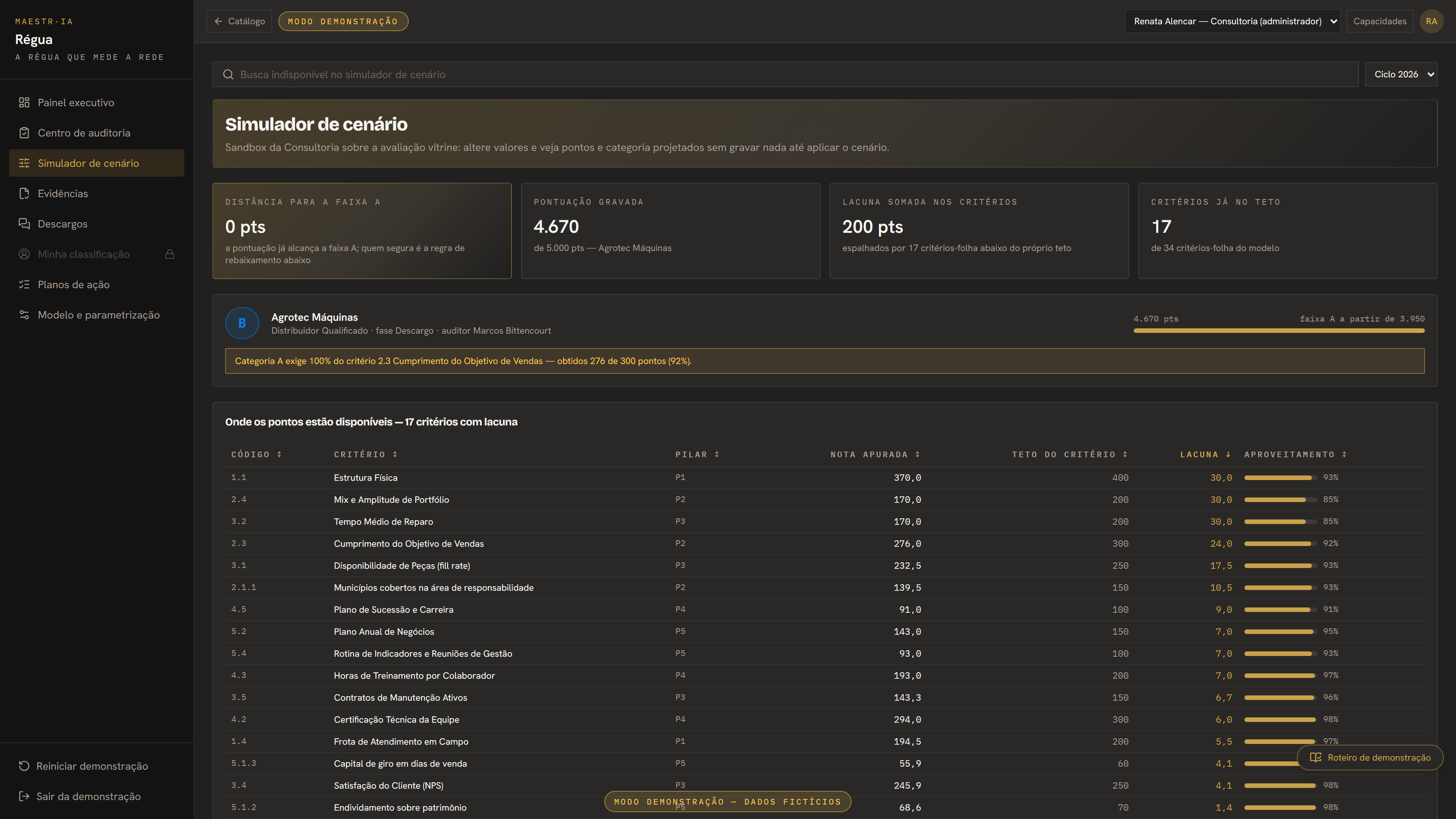Click the Evidências document icon
The height and width of the screenshot is (819, 1456).
24,193
